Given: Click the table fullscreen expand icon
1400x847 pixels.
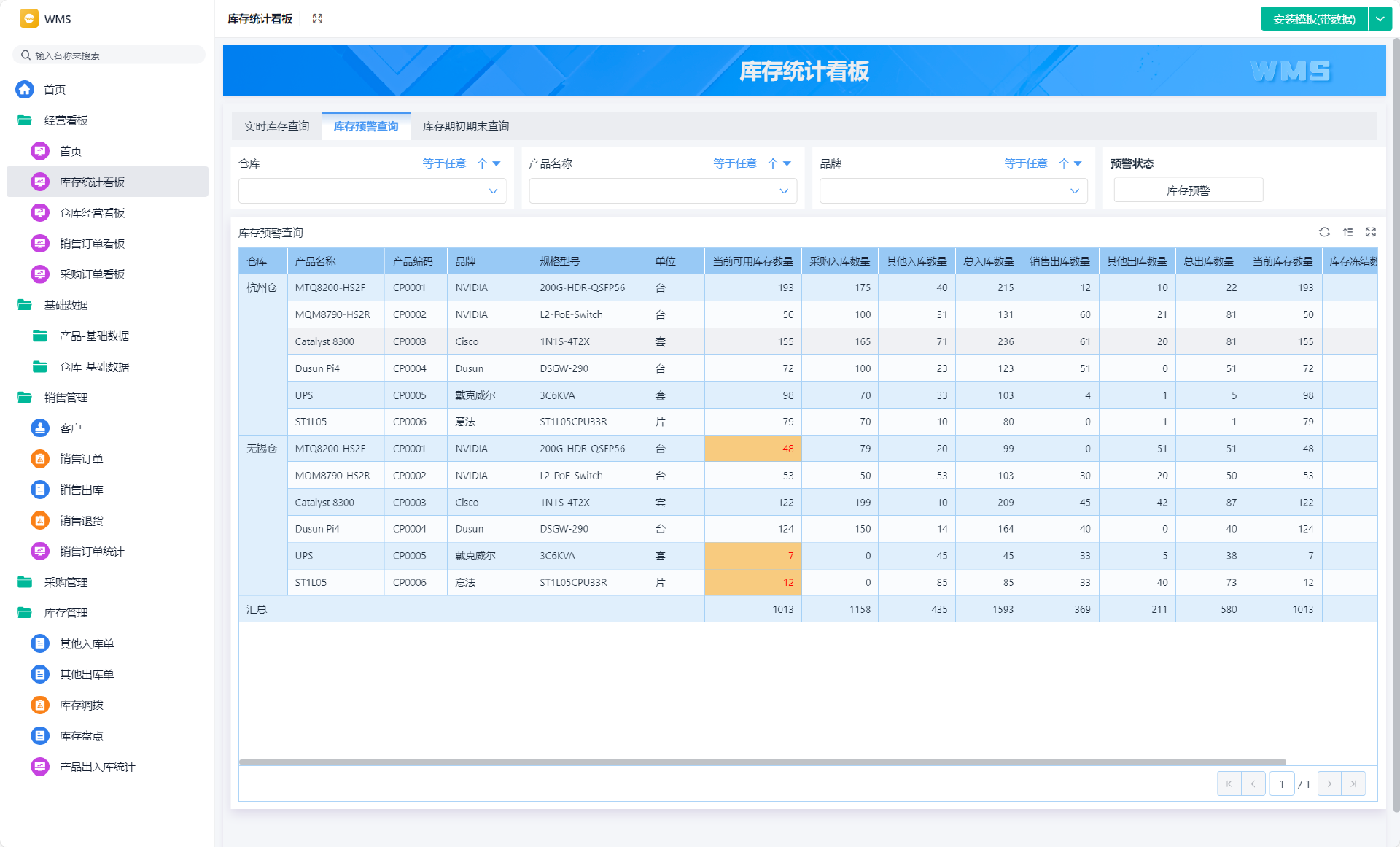Looking at the screenshot, I should coord(1370,232).
